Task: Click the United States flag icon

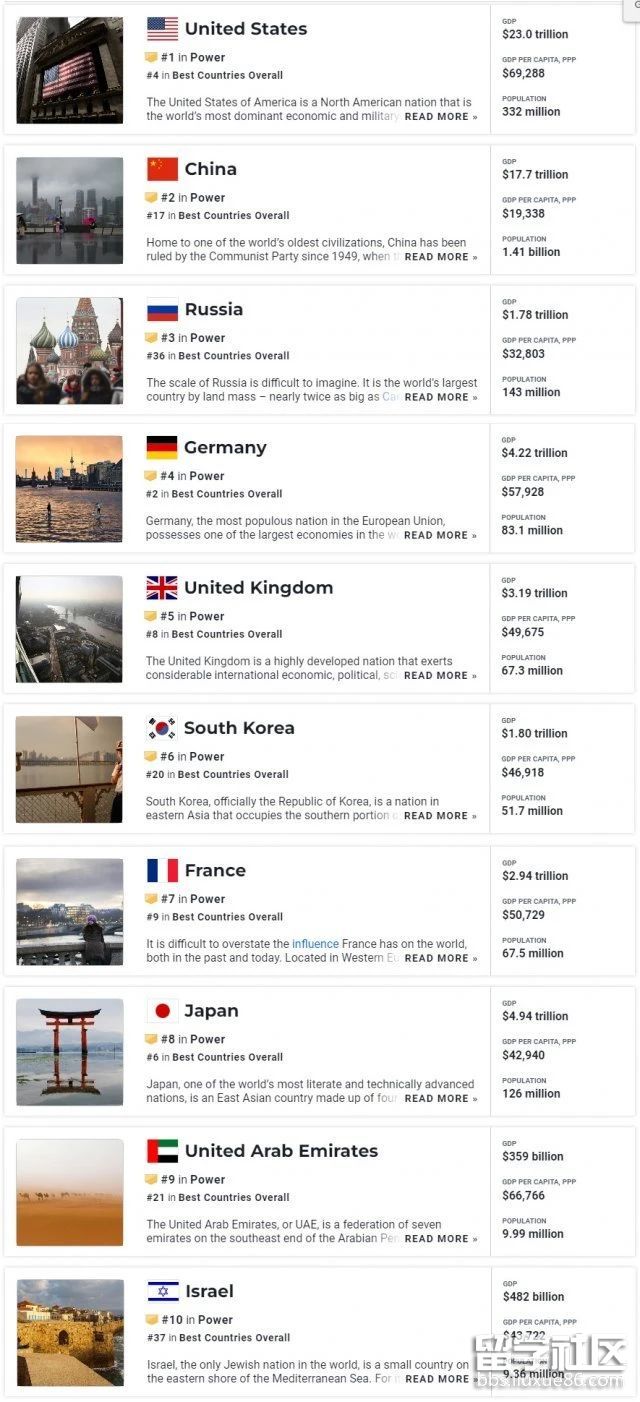Action: point(162,29)
